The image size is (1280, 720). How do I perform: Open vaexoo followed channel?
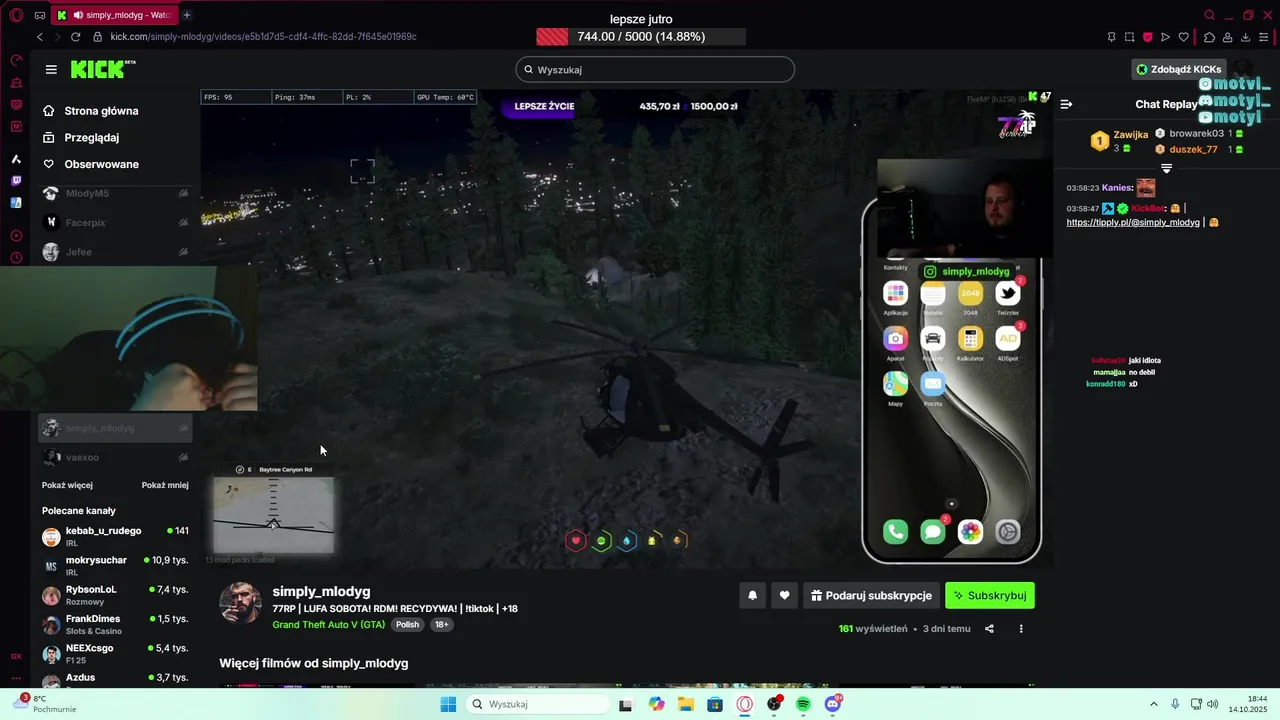click(115, 457)
